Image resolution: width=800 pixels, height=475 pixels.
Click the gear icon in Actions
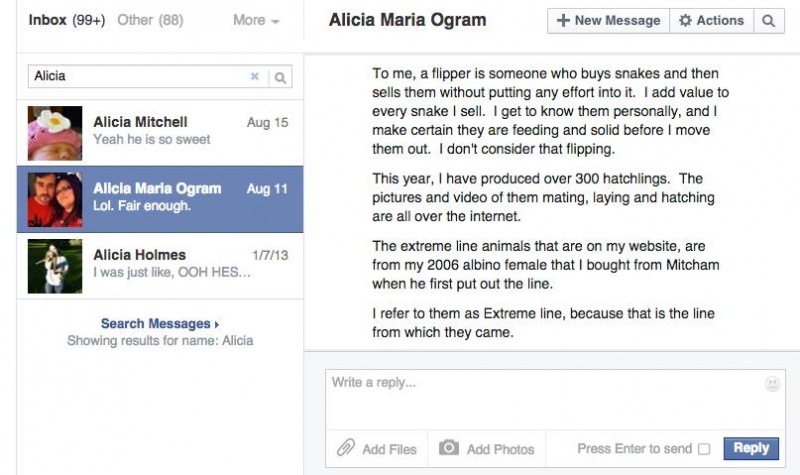pyautogui.click(x=685, y=20)
